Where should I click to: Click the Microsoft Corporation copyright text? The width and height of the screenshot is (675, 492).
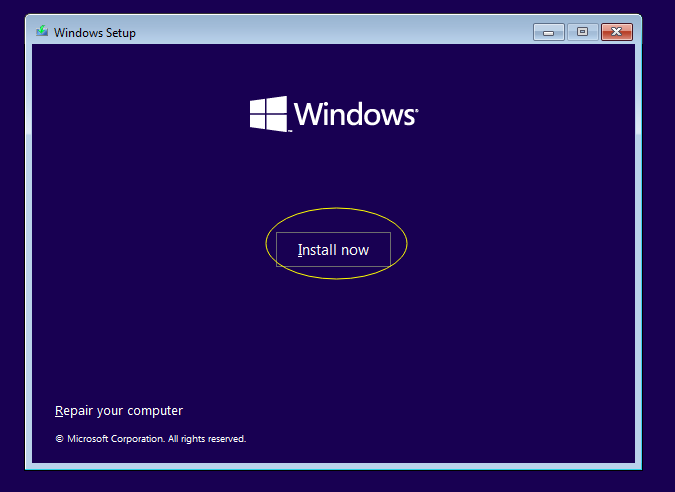click(x=151, y=439)
